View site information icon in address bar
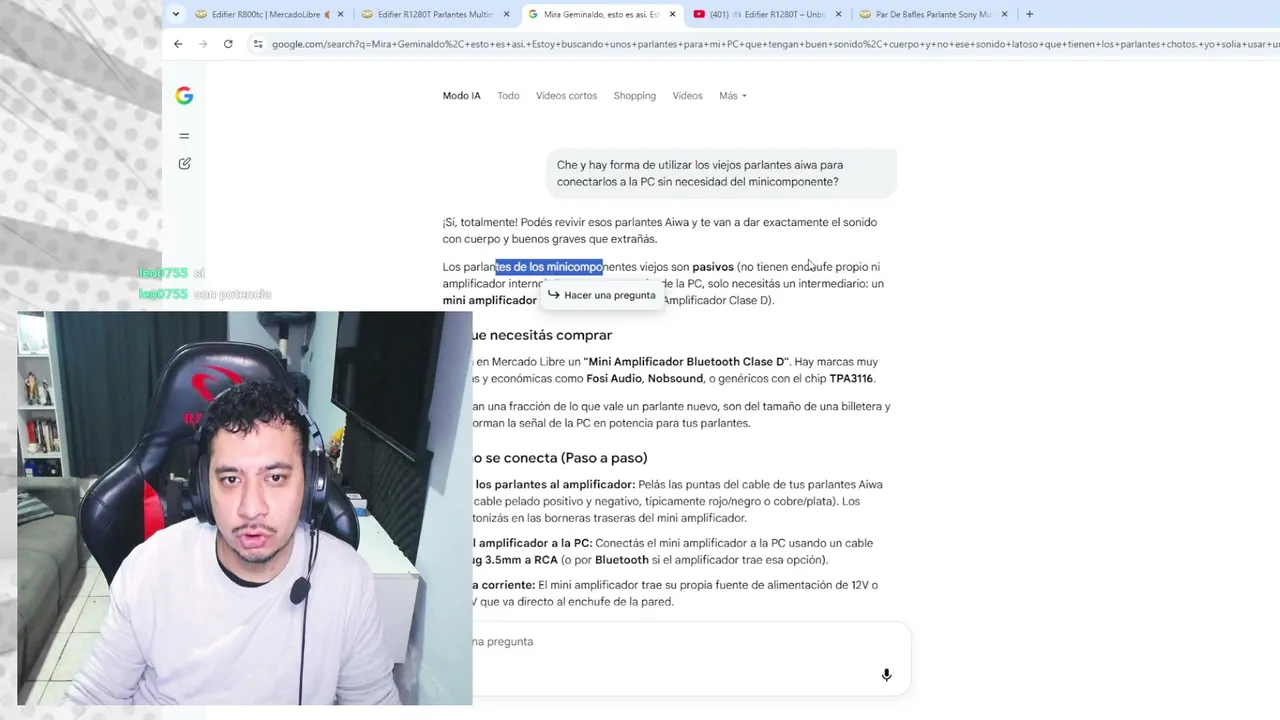This screenshot has width=1280, height=720. (x=258, y=44)
